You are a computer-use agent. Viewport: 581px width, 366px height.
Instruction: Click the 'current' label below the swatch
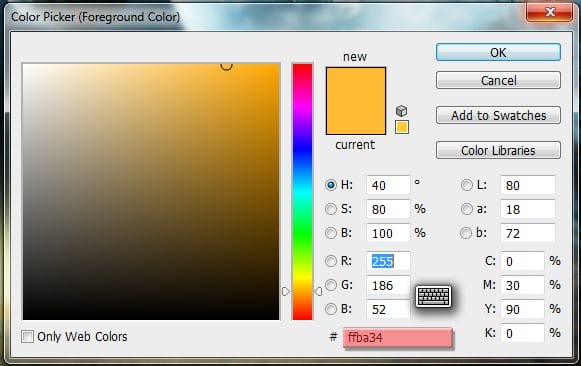click(x=355, y=144)
